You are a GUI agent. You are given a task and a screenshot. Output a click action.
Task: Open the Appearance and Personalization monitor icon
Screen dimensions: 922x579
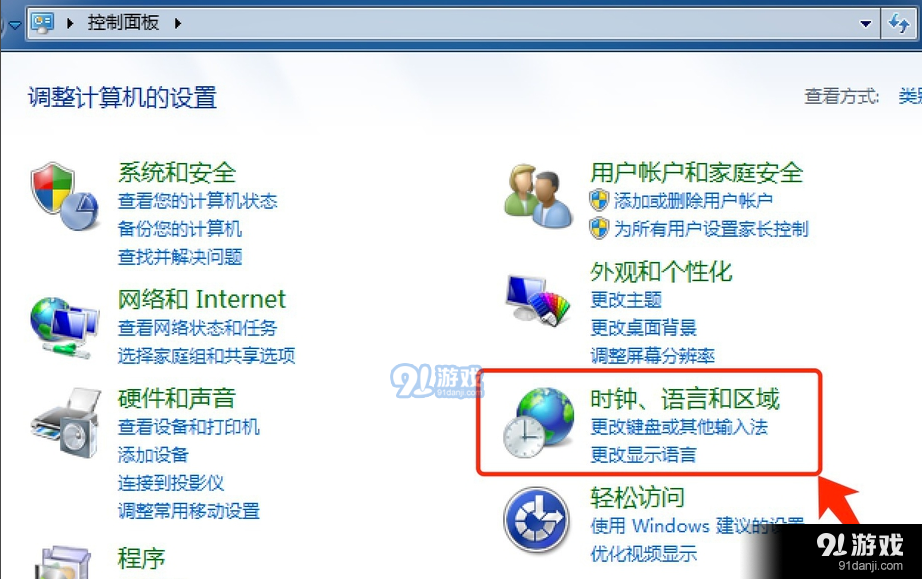[x=537, y=300]
